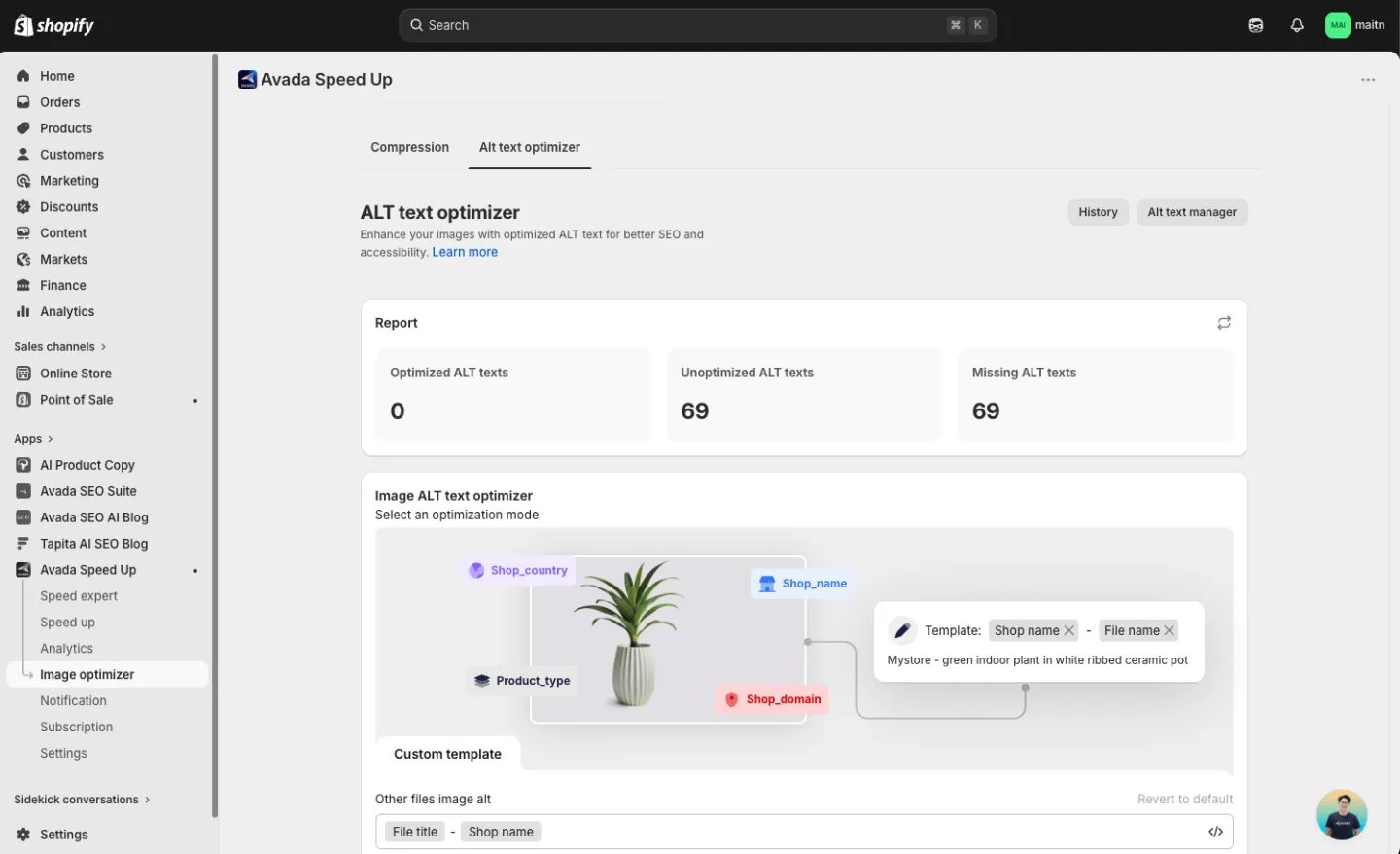Click the Shopify logo
This screenshot has height=854, width=1400.
pos(54,25)
